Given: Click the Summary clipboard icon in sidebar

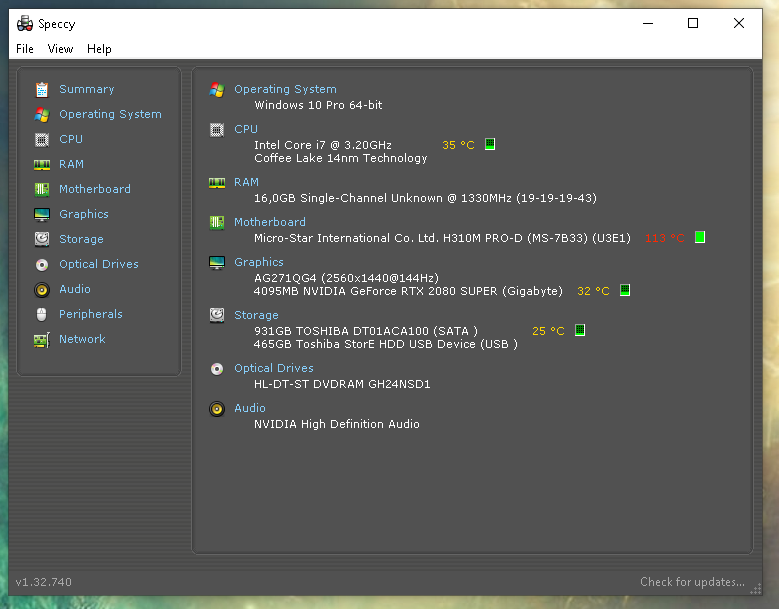Looking at the screenshot, I should coord(42,90).
